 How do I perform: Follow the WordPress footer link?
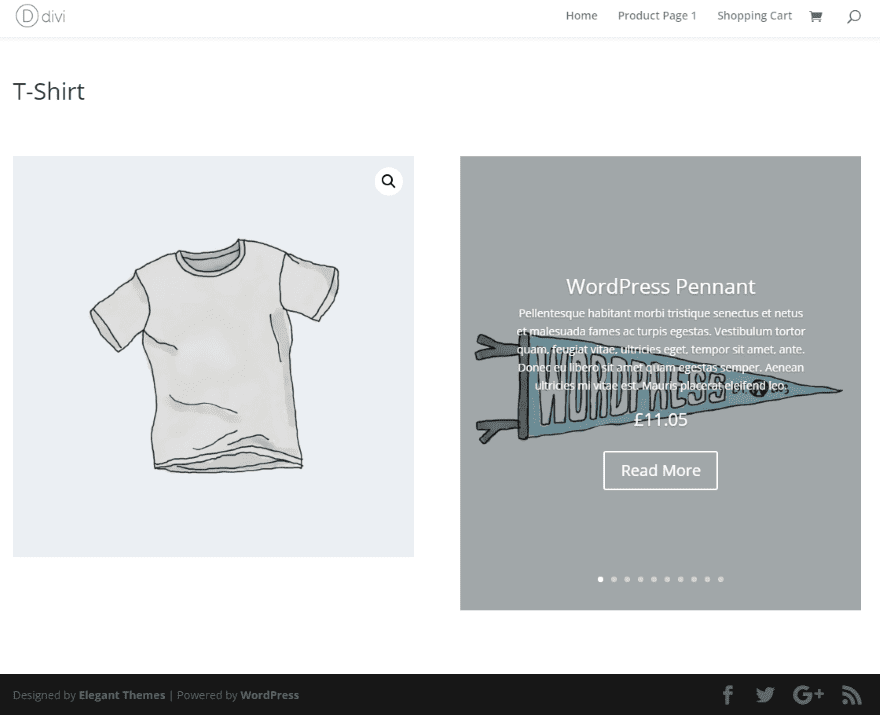pyautogui.click(x=269, y=695)
